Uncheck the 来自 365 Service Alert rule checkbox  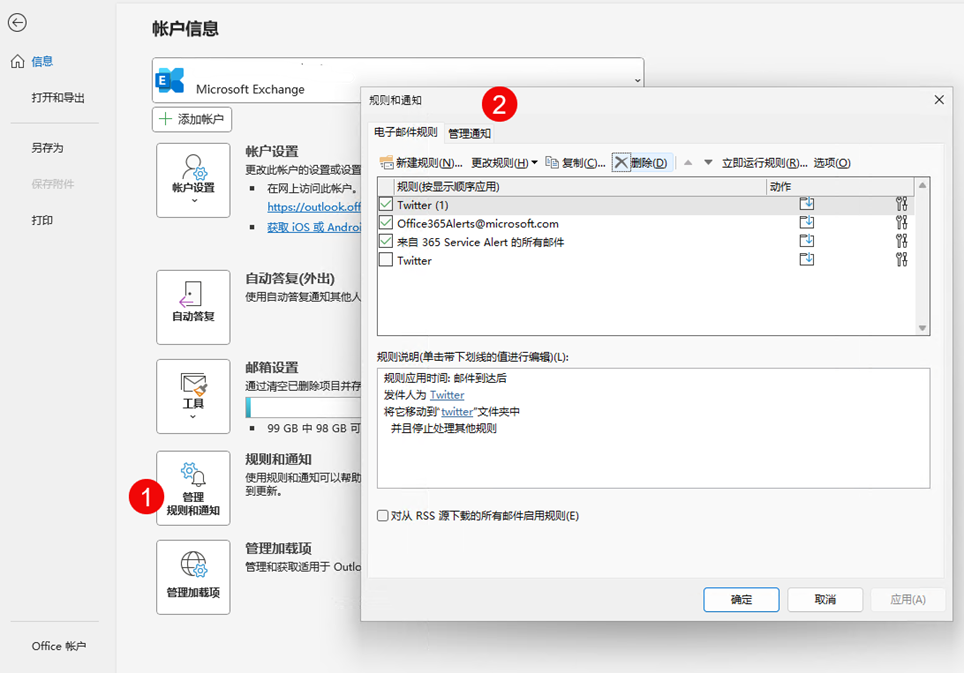tap(386, 241)
